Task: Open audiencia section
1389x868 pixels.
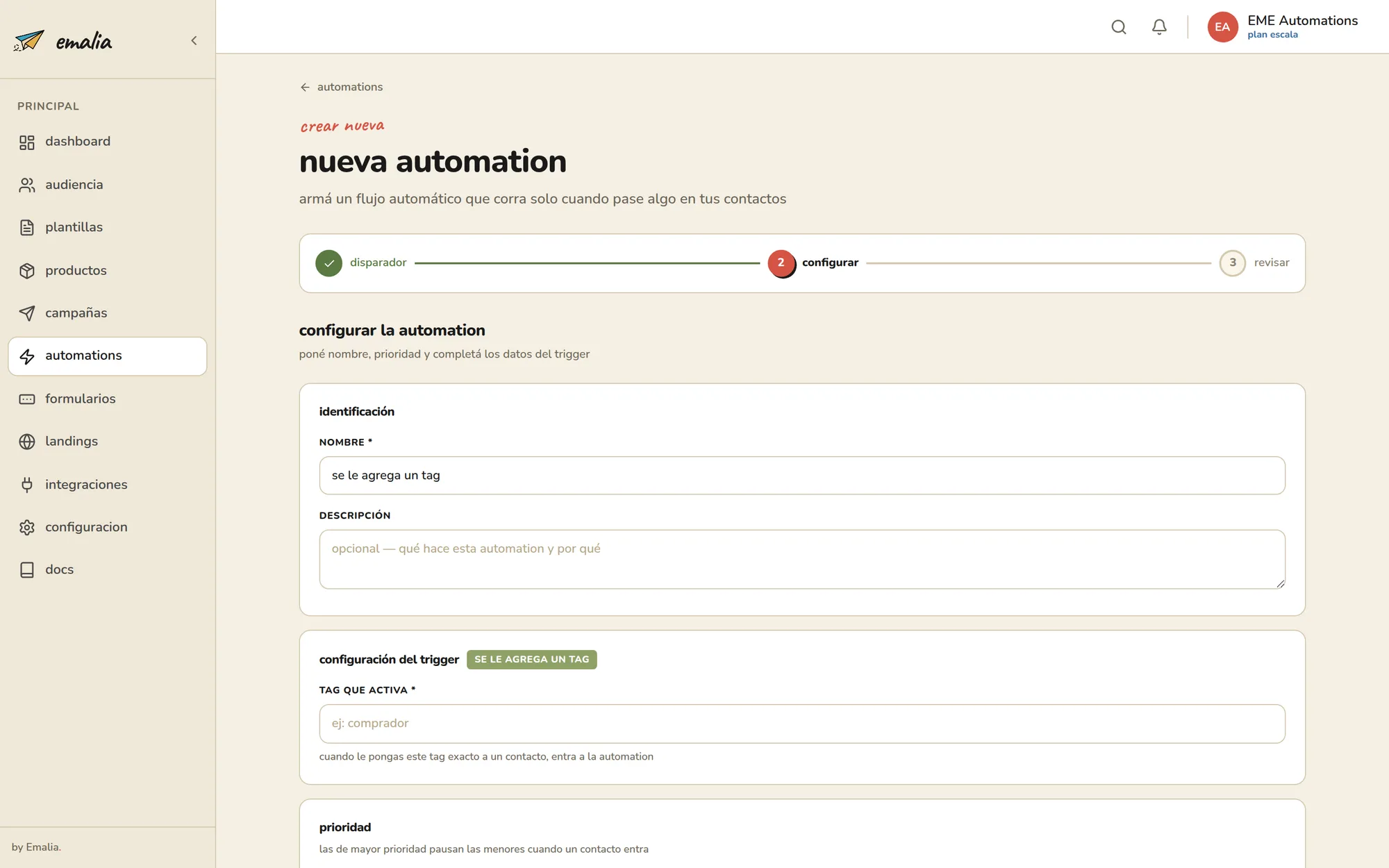Action: 108,185
